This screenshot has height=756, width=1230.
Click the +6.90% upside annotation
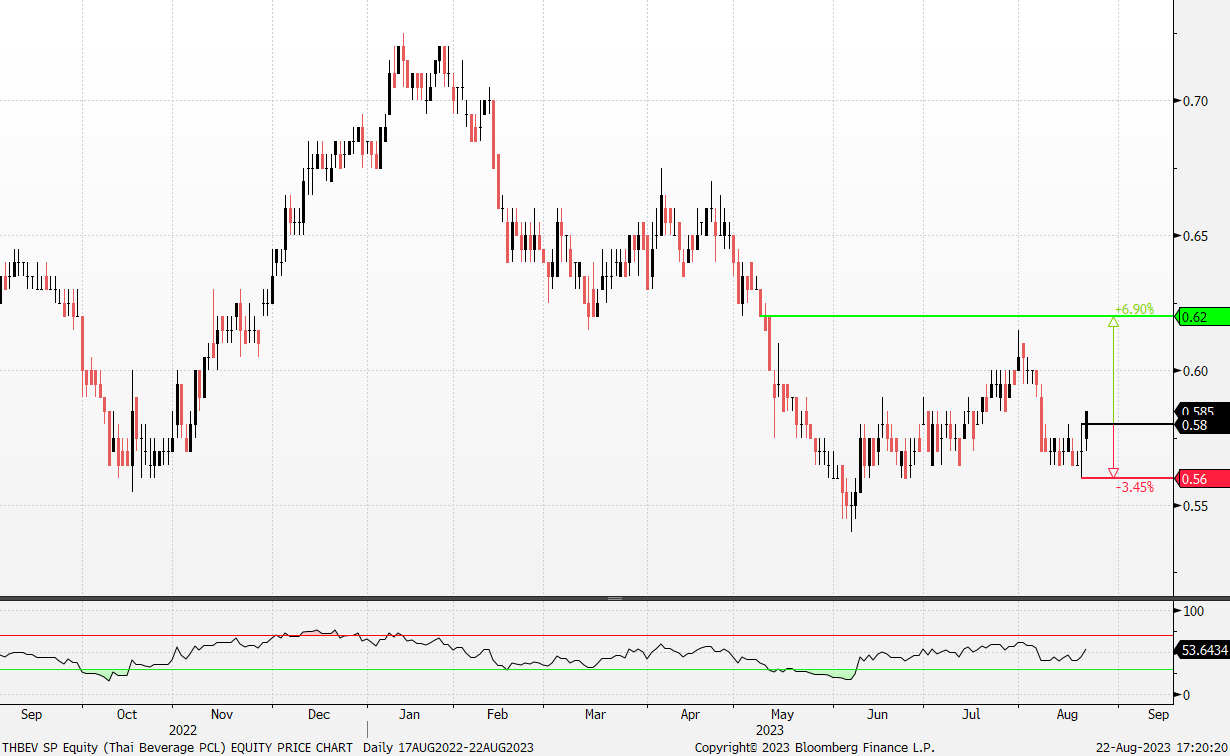coord(1134,310)
